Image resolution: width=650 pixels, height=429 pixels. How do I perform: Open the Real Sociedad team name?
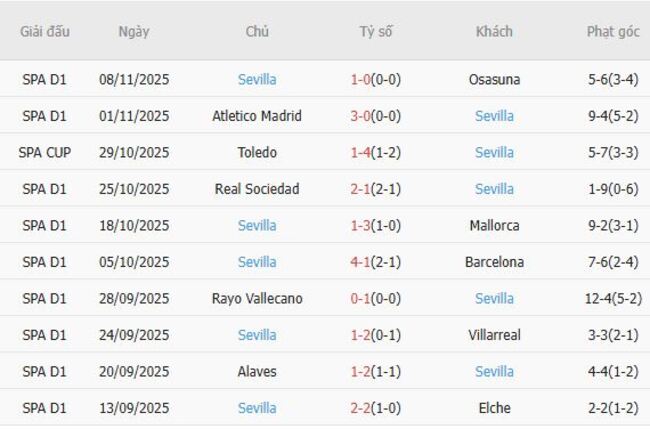pyautogui.click(x=257, y=189)
